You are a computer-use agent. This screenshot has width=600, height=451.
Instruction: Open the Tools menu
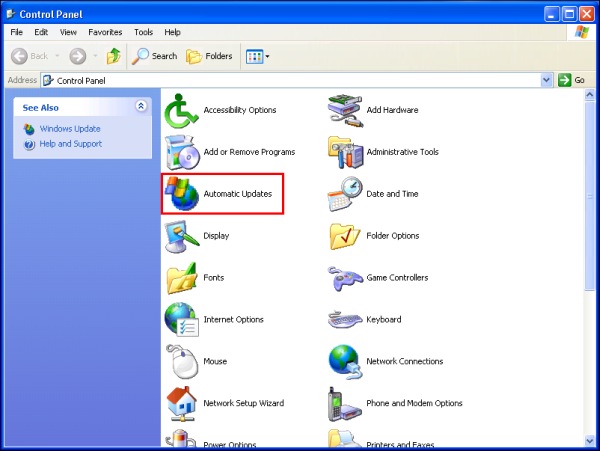pyautogui.click(x=143, y=33)
